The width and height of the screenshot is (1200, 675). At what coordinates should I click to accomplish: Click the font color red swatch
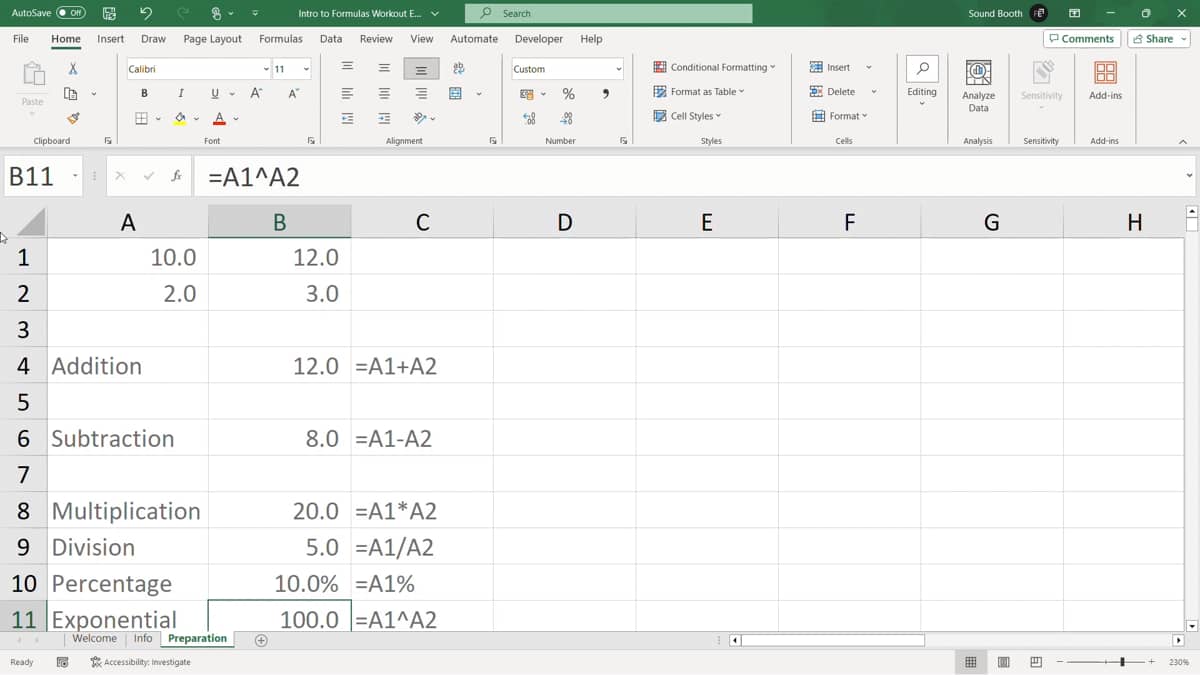pos(219,118)
